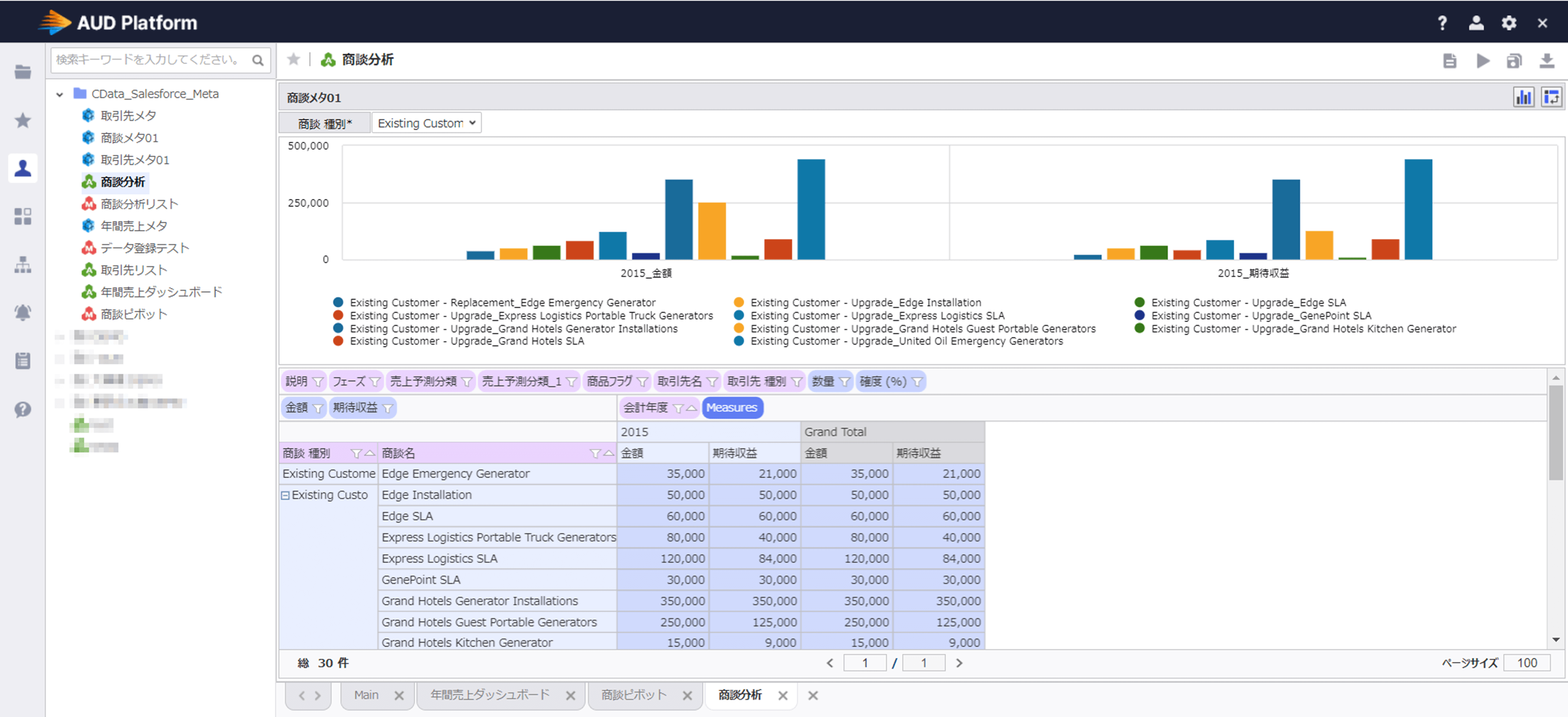Mark 商談分析 as favorite with star

293,59
